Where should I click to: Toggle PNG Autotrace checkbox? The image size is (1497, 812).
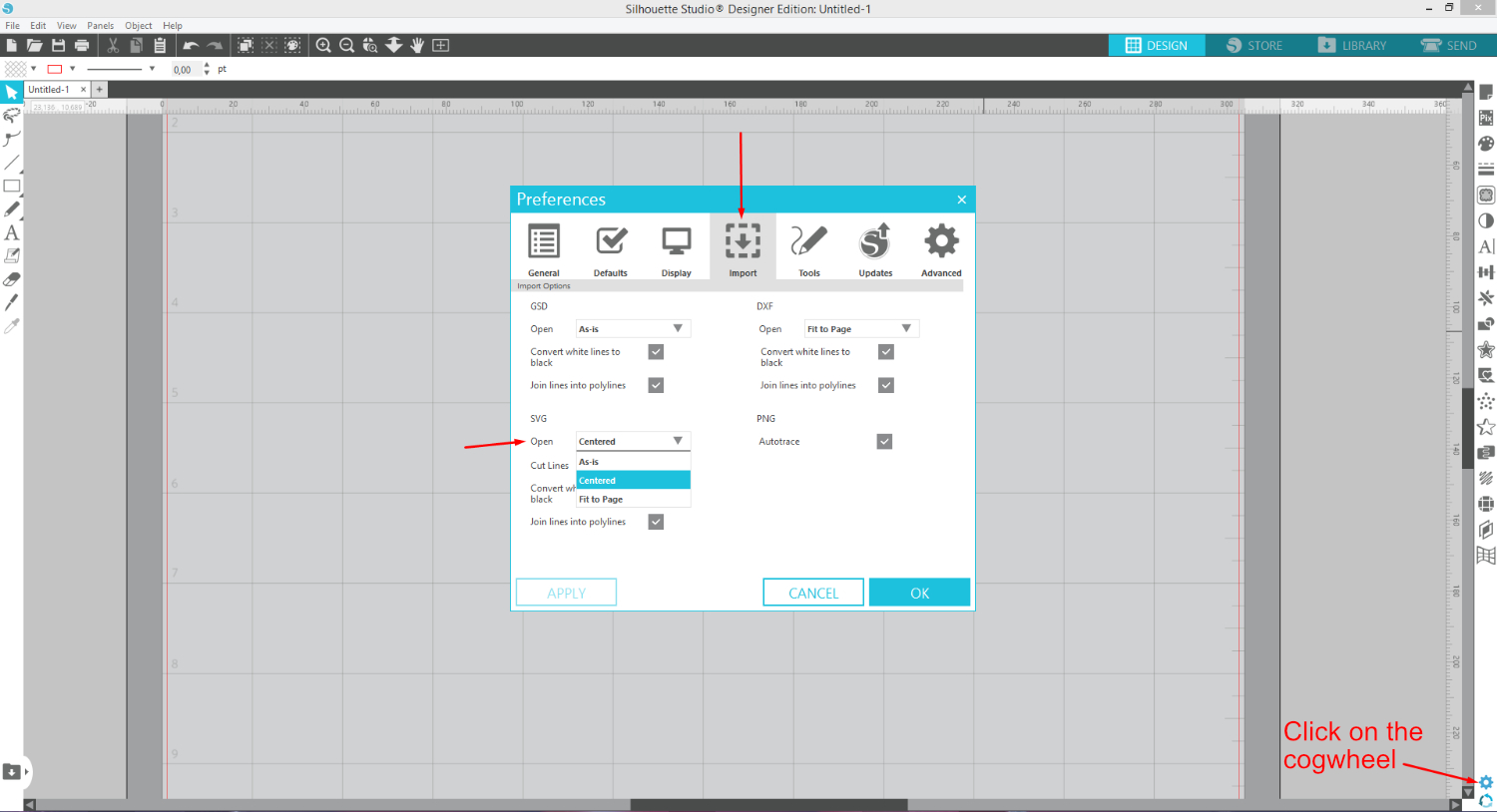tap(884, 441)
